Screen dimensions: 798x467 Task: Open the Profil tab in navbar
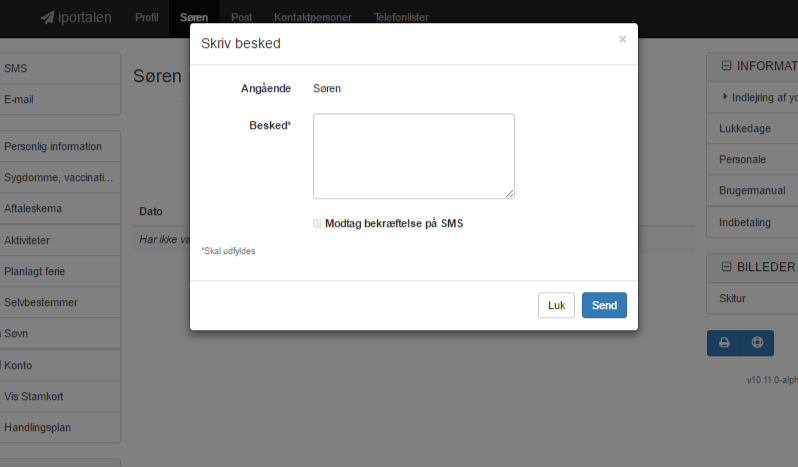[x=147, y=17]
